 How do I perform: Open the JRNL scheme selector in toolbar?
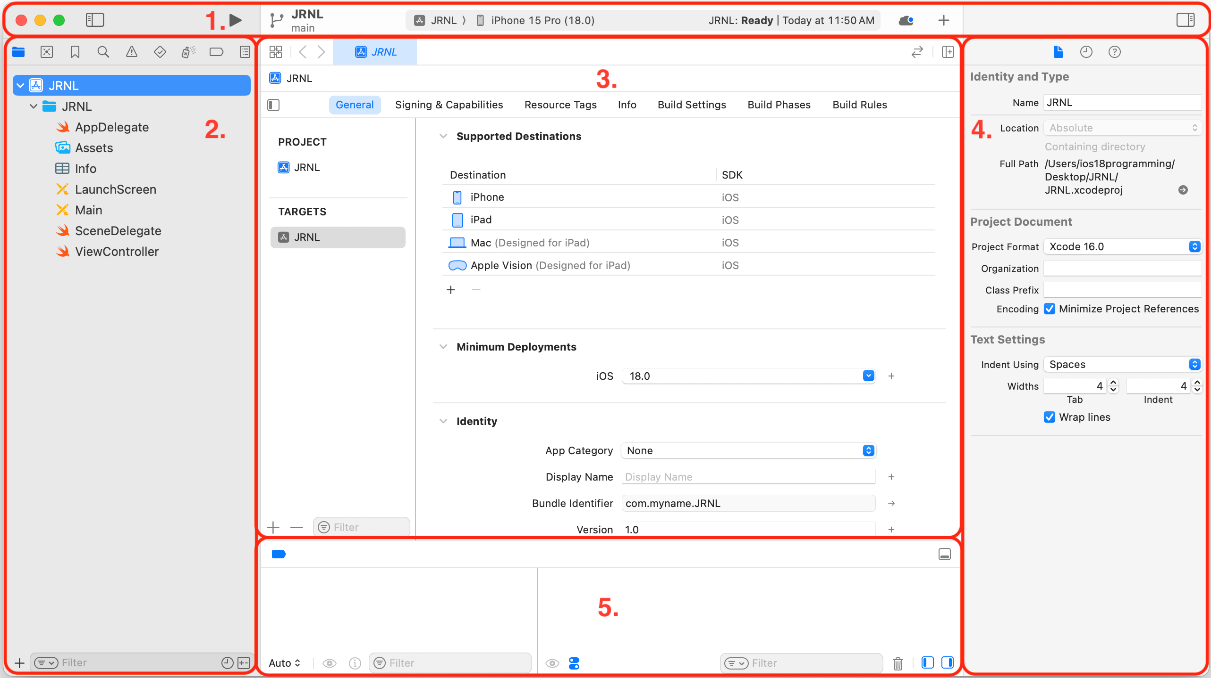436,20
